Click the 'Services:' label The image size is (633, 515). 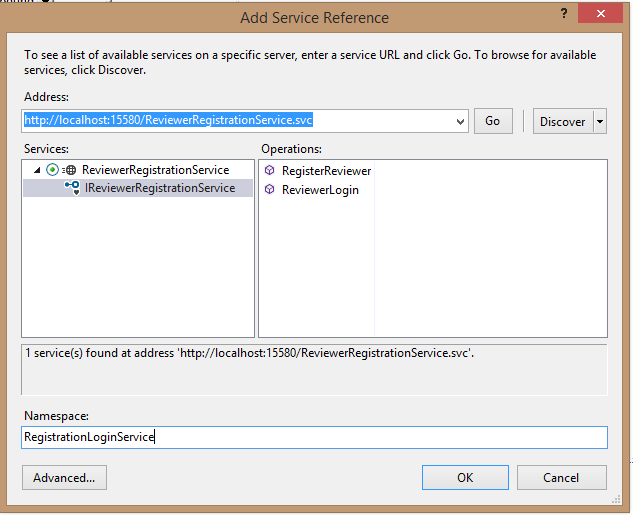(46, 149)
